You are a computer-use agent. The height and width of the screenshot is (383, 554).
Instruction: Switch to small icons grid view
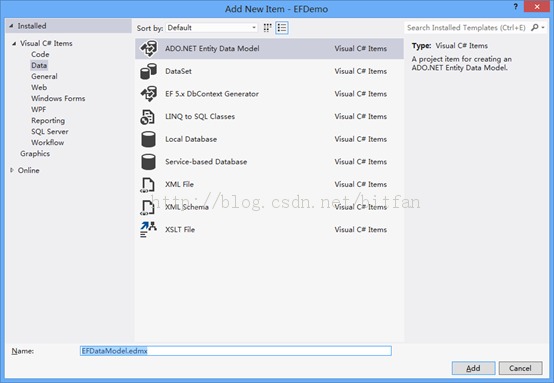tap(267, 28)
